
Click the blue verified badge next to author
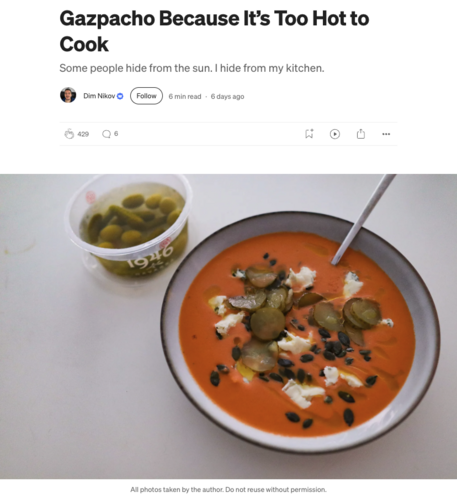pos(120,96)
